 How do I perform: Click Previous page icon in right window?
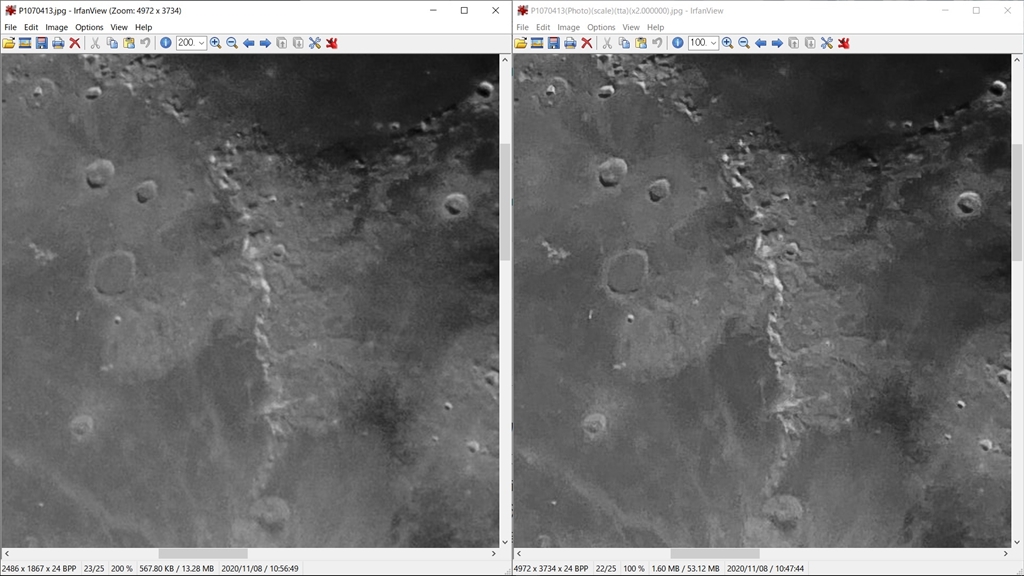[x=793, y=43]
